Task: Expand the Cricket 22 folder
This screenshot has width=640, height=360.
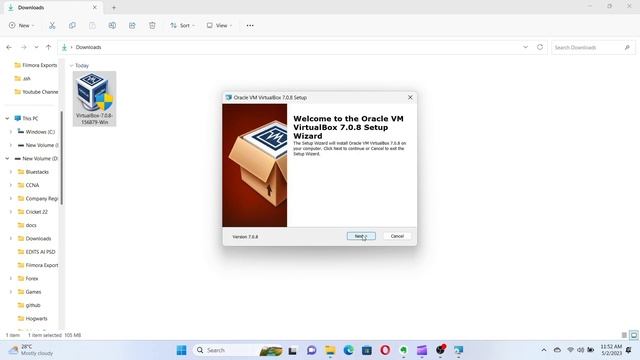Action: pyautogui.click(x=11, y=212)
